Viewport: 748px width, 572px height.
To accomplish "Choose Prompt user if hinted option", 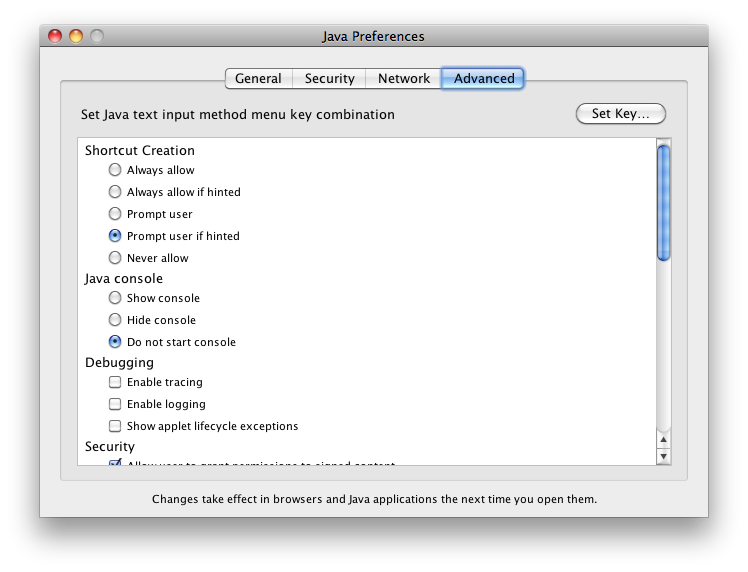I will point(115,236).
